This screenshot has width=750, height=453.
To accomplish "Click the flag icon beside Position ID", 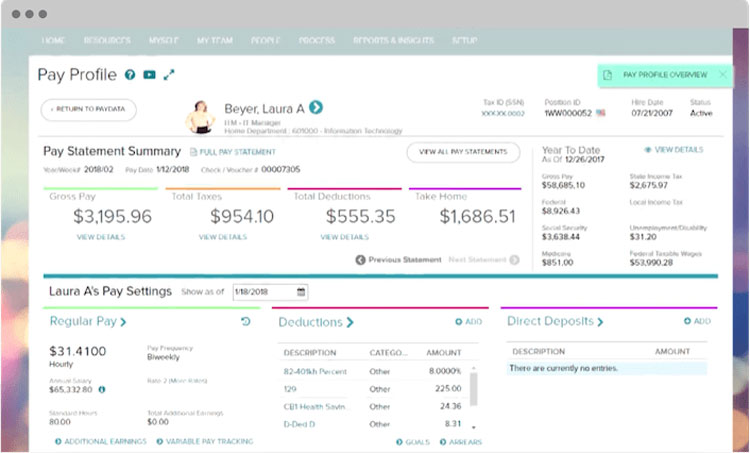I will pos(601,113).
